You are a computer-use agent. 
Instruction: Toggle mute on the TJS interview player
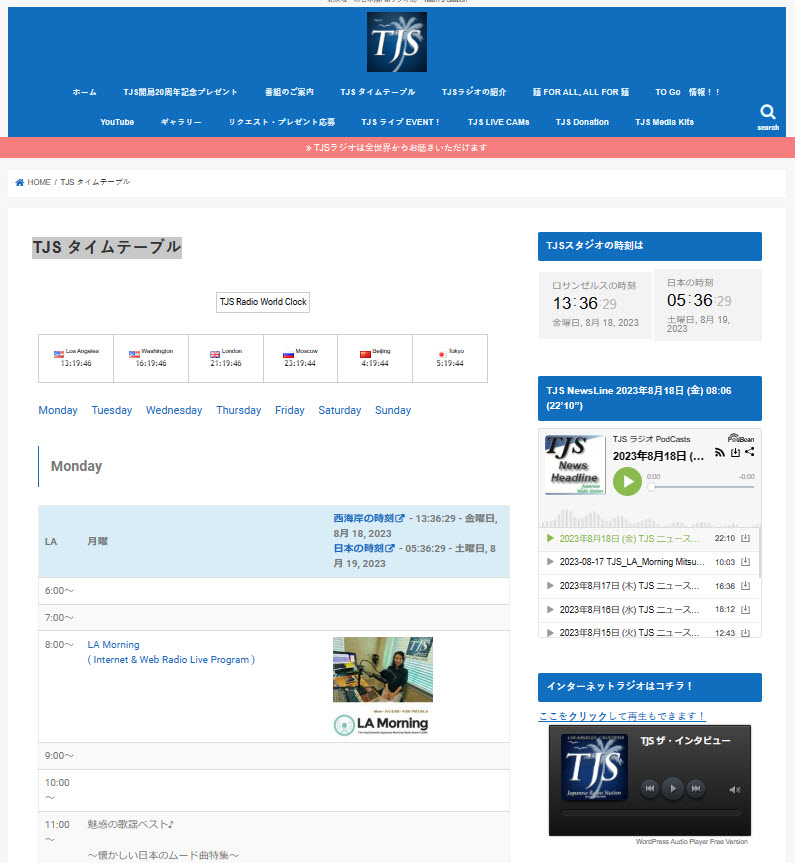(735, 789)
